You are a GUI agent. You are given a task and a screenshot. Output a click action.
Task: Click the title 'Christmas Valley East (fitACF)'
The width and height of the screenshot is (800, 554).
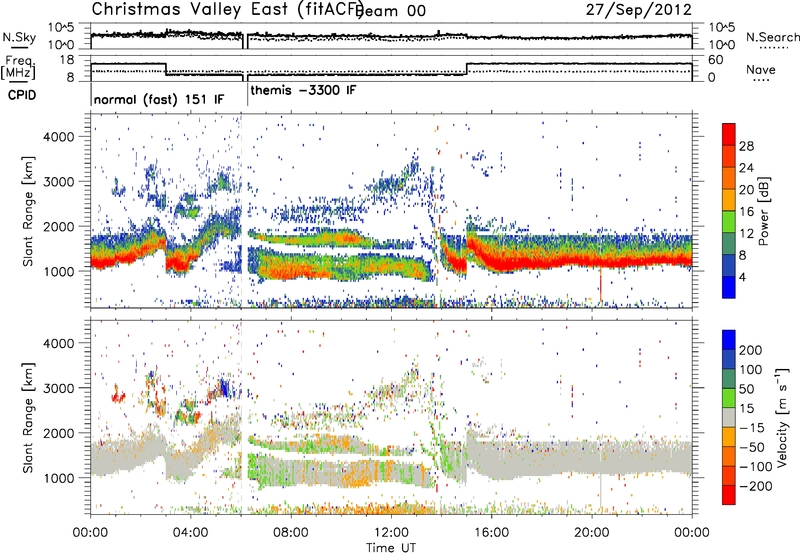click(228, 9)
